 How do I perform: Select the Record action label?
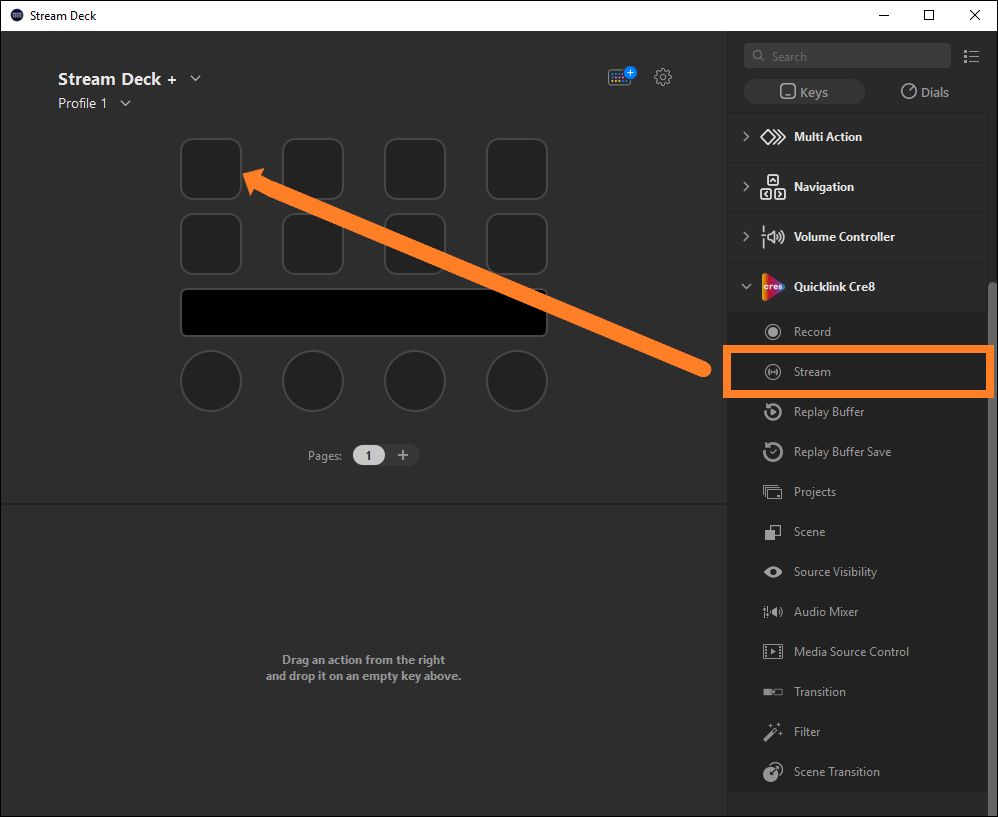click(x=812, y=332)
